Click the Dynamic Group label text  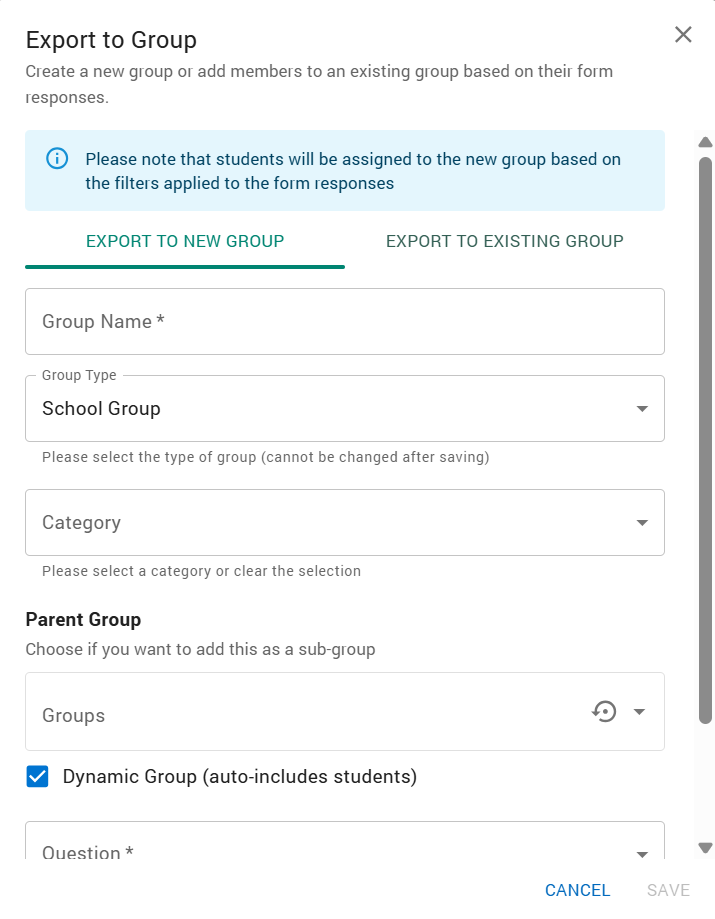click(x=239, y=777)
